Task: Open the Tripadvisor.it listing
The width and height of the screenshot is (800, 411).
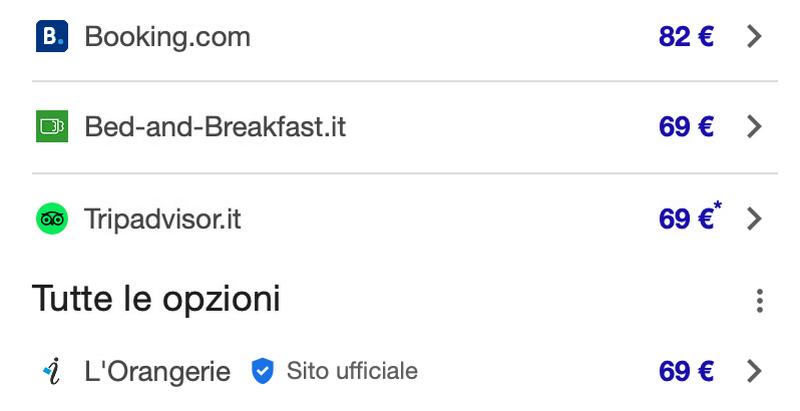Action: tap(163, 219)
